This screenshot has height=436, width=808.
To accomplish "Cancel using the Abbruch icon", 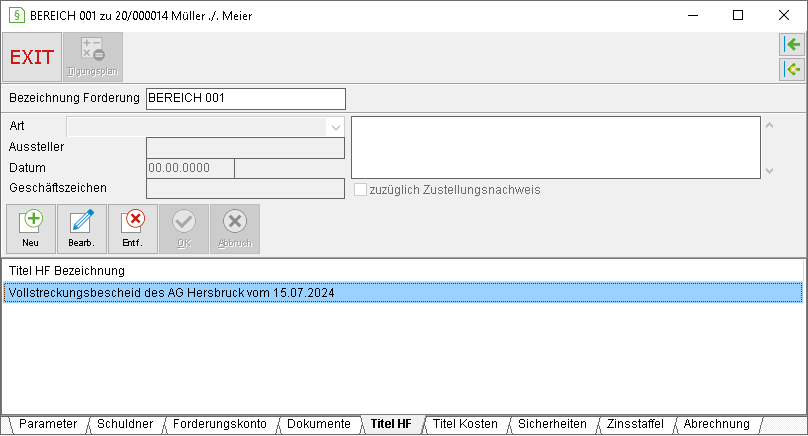I will 234,229.
